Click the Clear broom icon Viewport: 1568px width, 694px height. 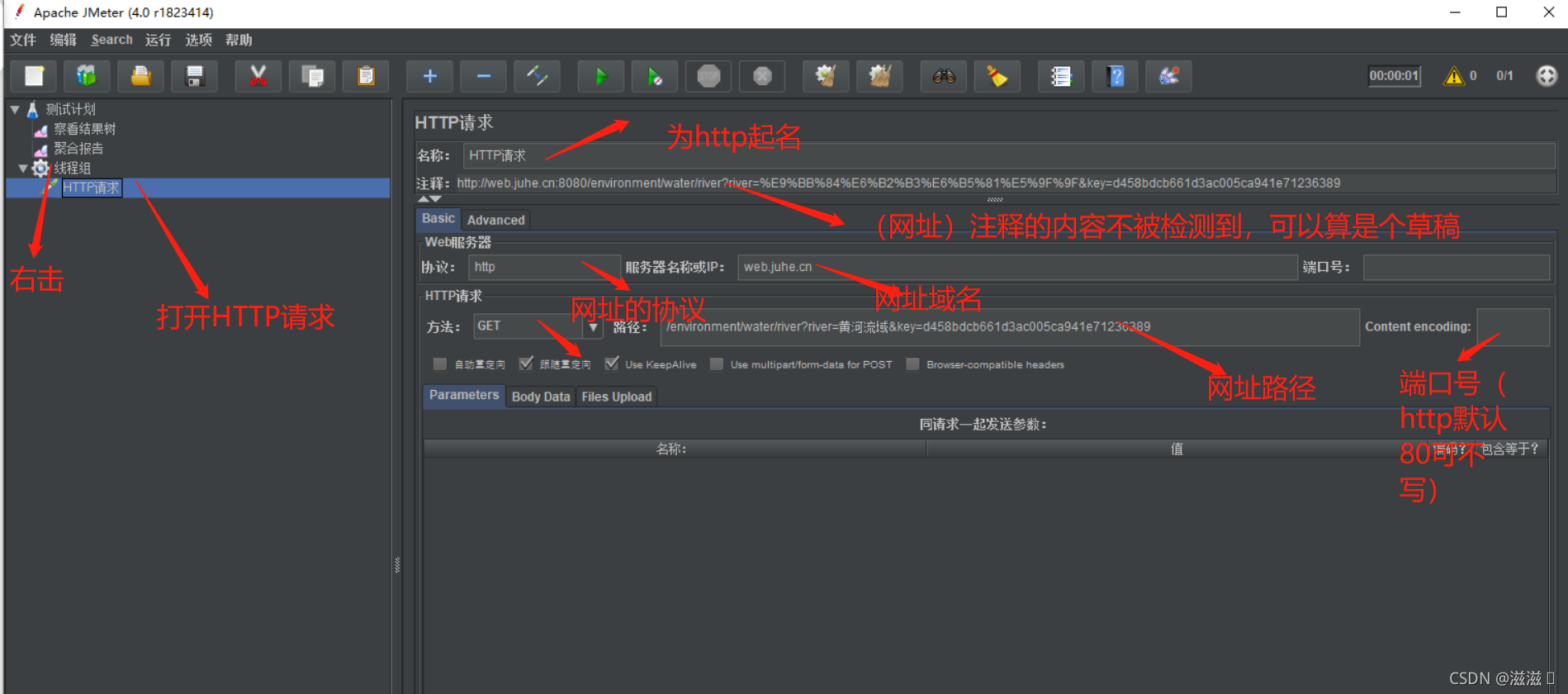[826, 76]
